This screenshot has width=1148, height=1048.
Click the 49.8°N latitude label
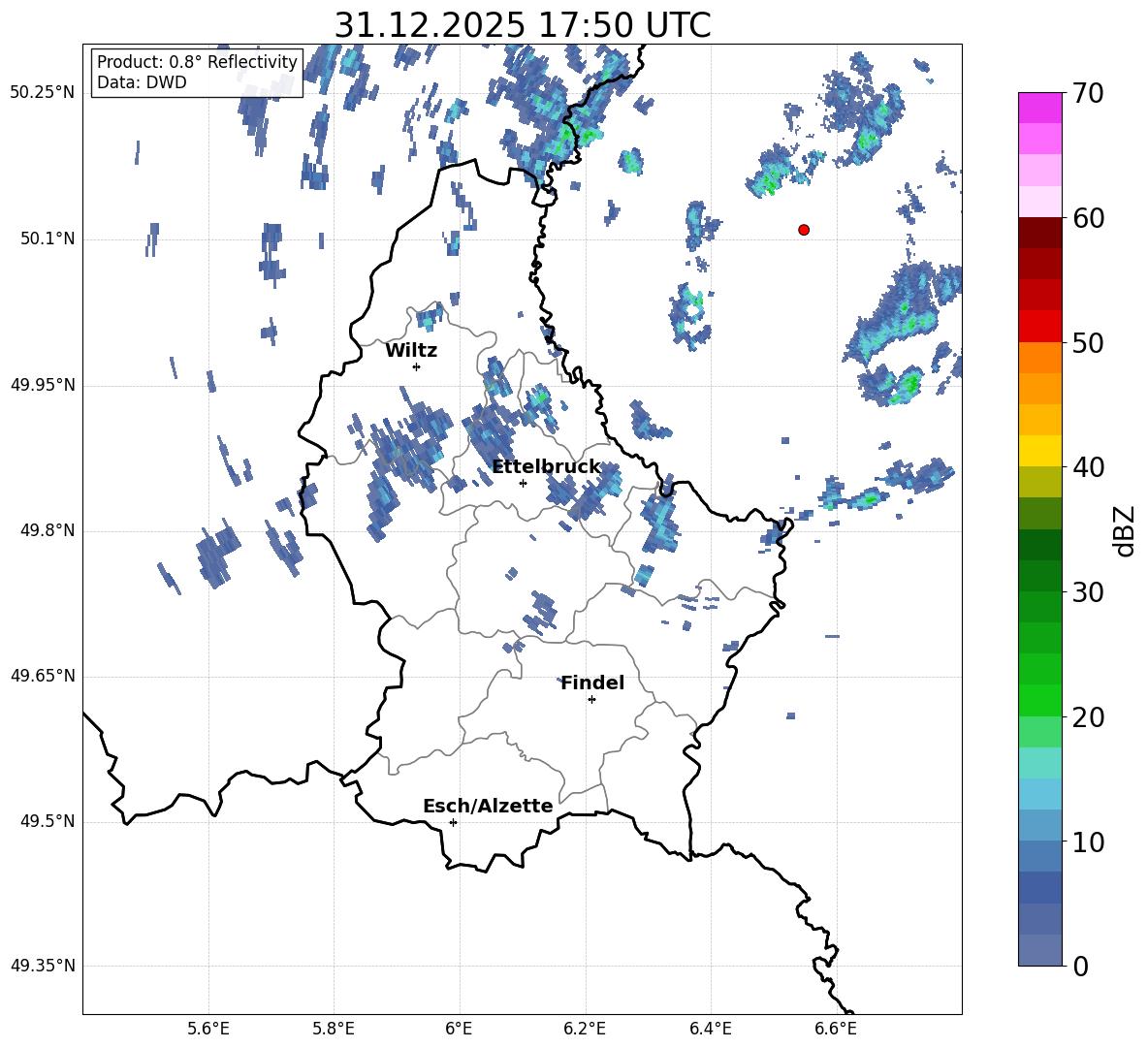[48, 530]
